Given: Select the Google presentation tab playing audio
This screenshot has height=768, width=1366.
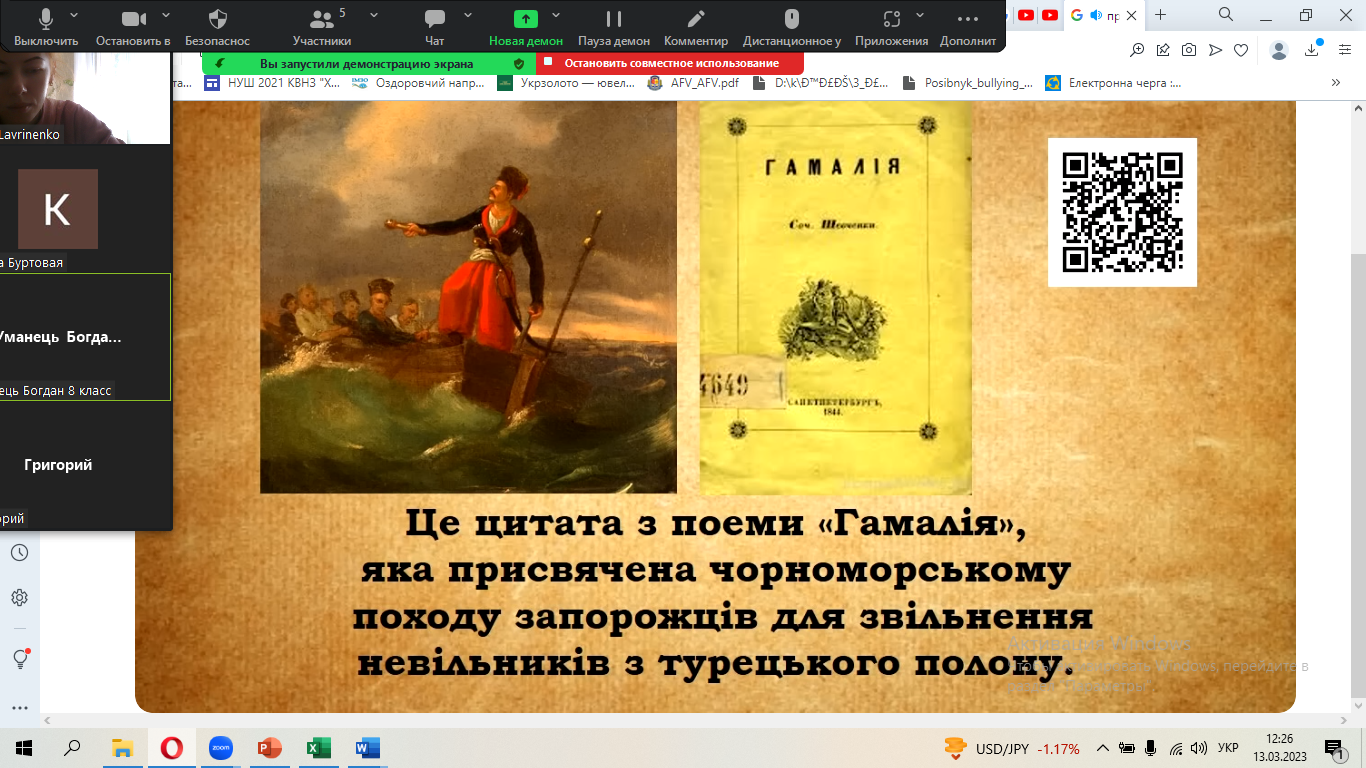Looking at the screenshot, I should [x=1105, y=15].
